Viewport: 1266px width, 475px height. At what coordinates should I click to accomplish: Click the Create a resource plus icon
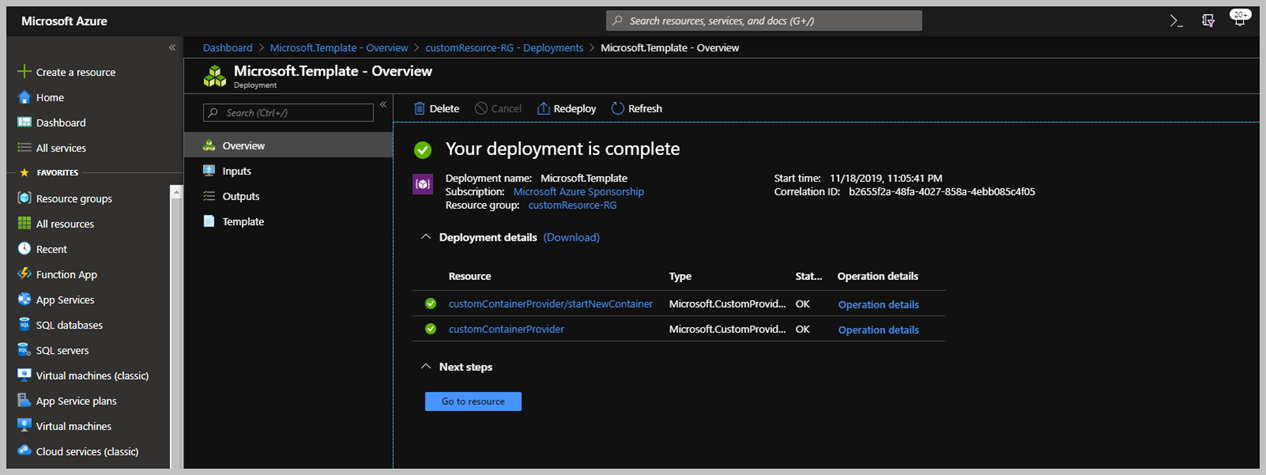(24, 72)
